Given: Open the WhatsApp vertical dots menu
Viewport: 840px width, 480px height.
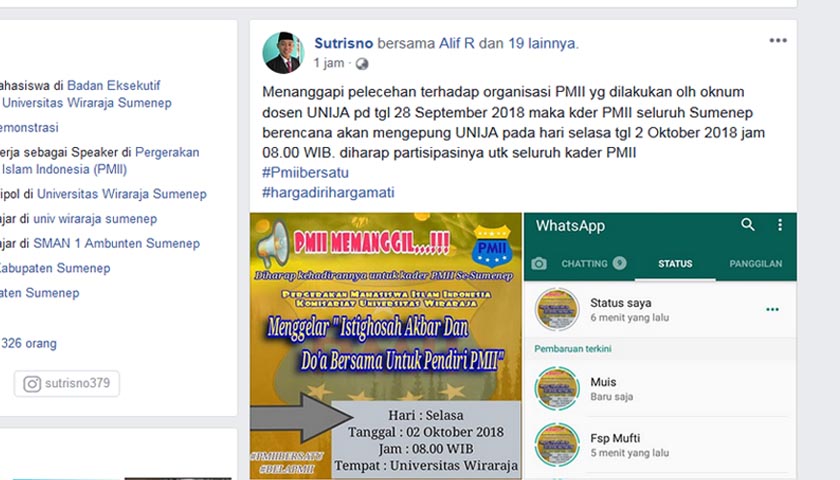Looking at the screenshot, I should (x=780, y=225).
